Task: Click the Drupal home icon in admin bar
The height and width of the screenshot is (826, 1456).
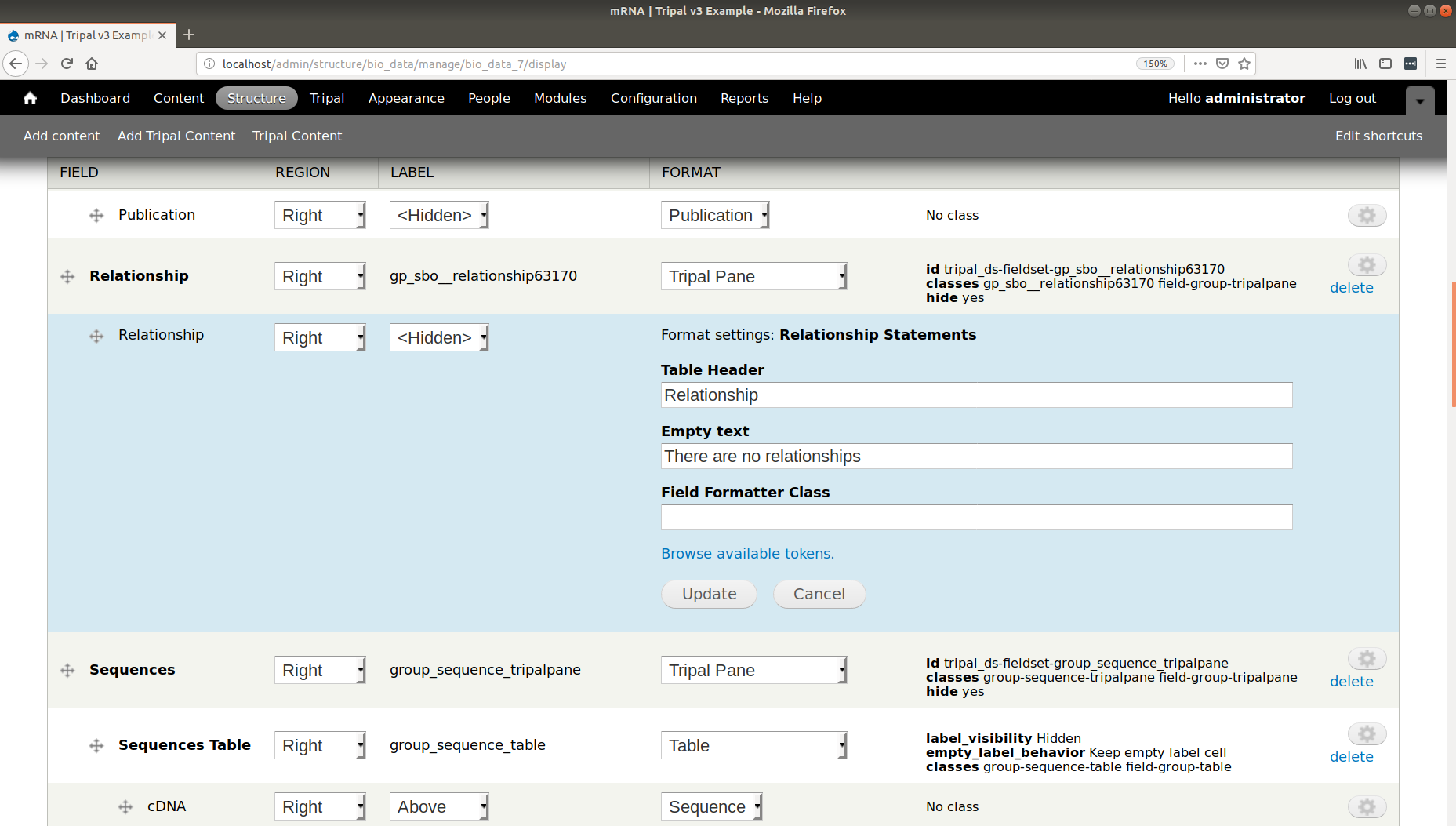Action: click(x=30, y=98)
